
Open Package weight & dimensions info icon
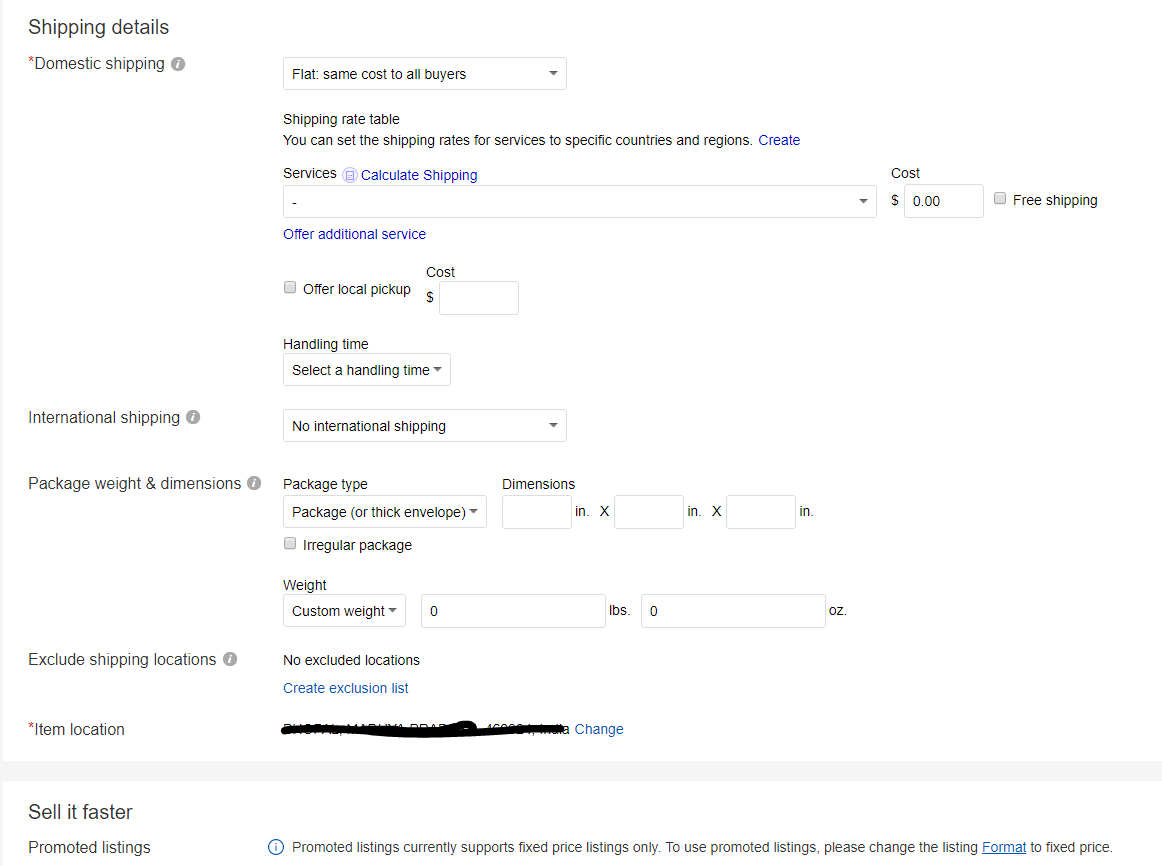[254, 483]
